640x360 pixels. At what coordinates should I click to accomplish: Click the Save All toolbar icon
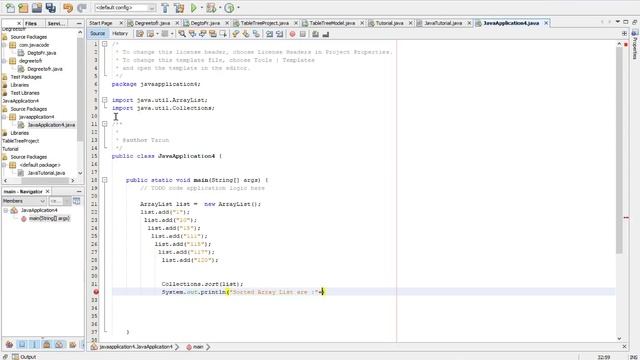pyautogui.click(x=50, y=7)
